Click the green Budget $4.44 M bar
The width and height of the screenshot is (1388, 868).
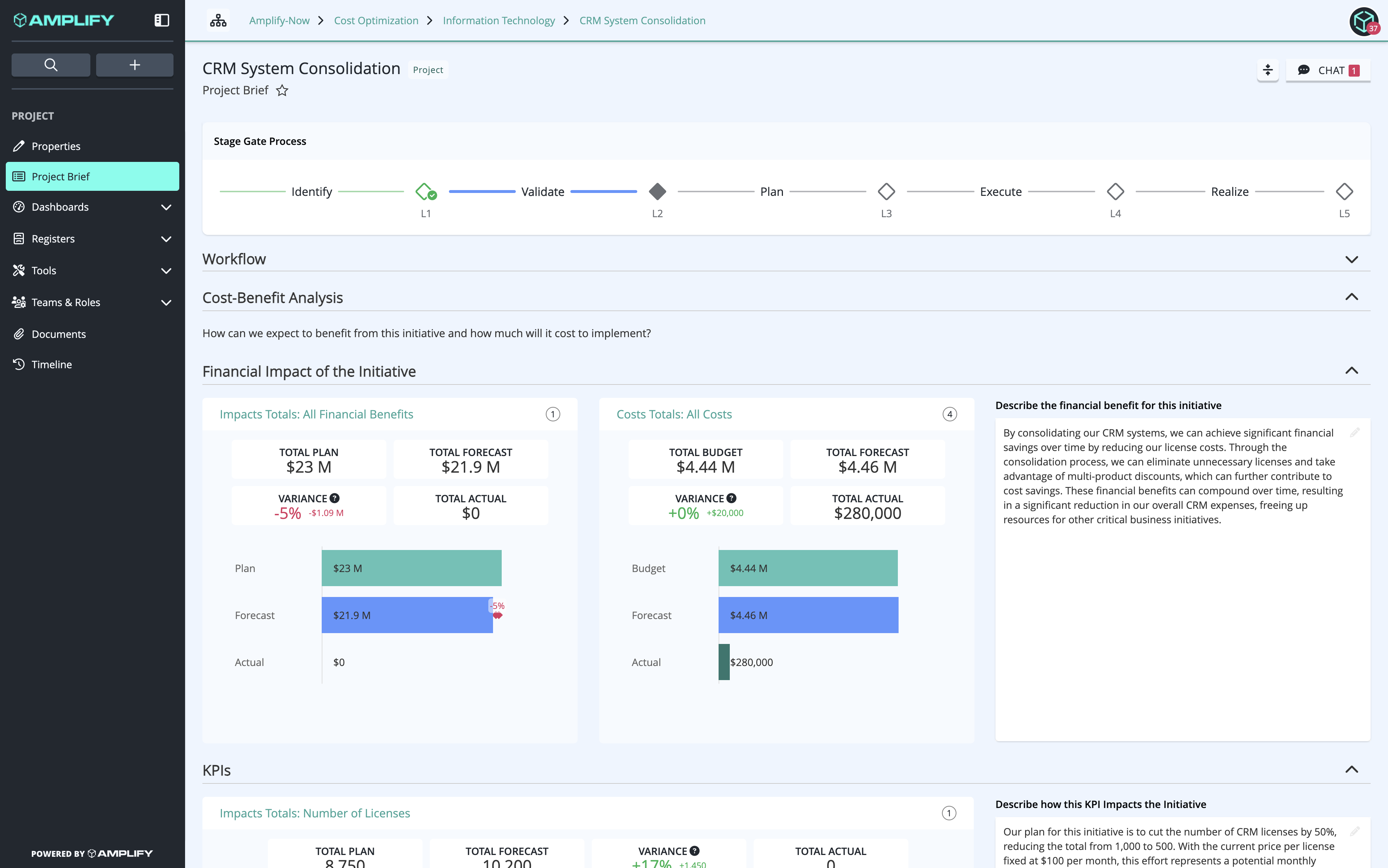coord(807,568)
